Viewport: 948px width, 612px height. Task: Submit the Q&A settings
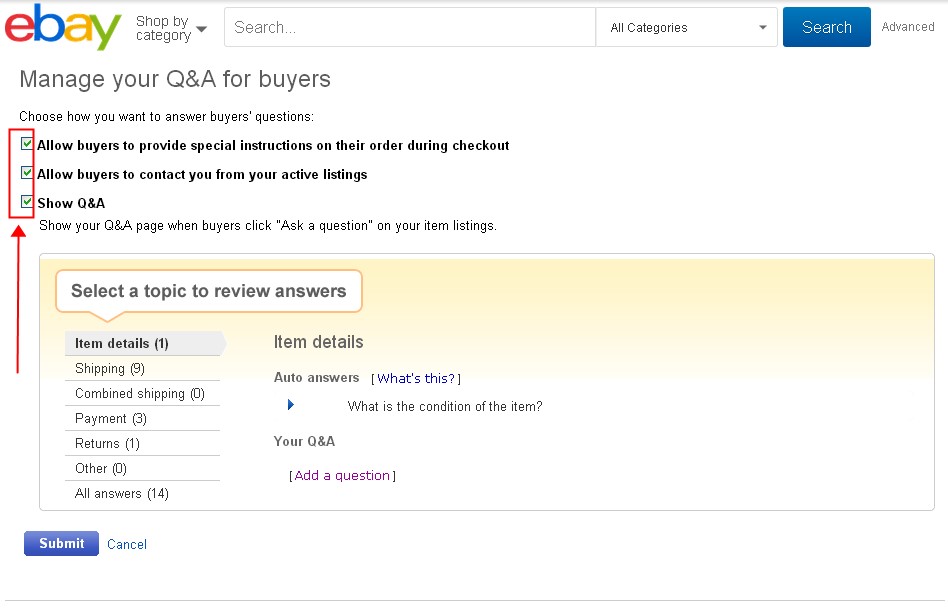pyautogui.click(x=60, y=543)
